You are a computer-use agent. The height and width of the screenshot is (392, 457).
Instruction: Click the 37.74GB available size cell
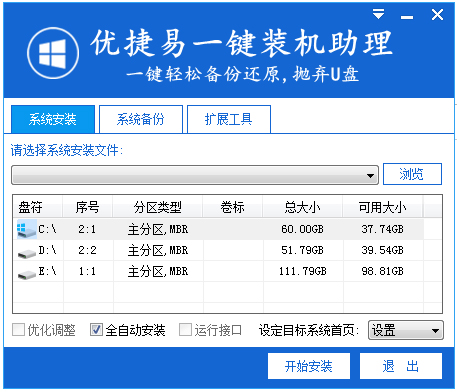382,229
